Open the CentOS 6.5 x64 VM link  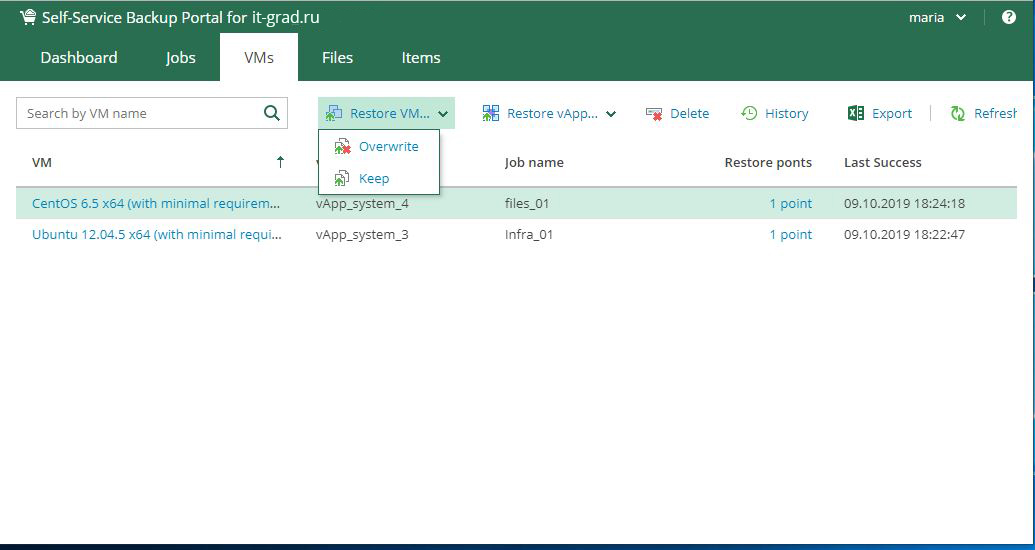[x=156, y=204]
